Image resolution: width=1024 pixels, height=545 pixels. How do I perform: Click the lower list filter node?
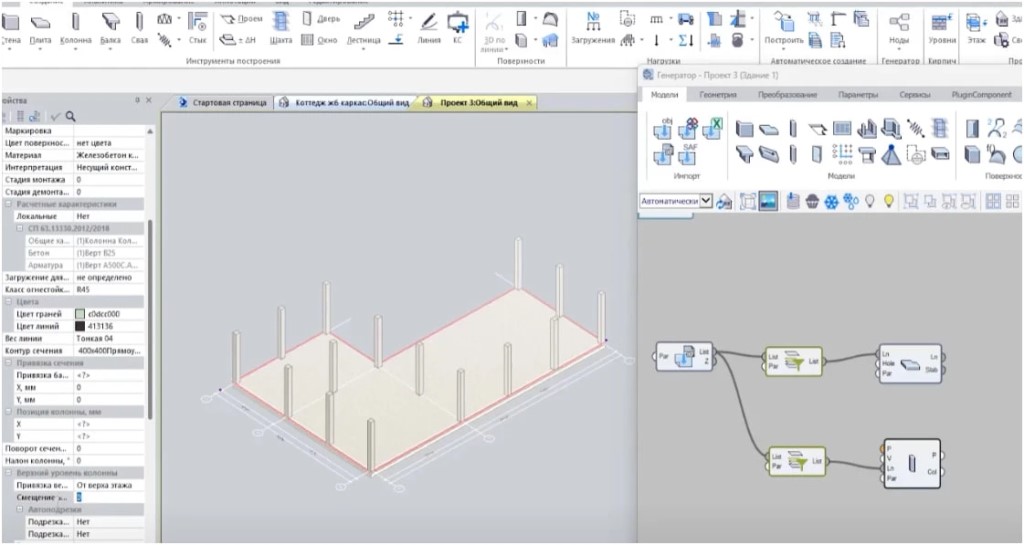(797, 461)
